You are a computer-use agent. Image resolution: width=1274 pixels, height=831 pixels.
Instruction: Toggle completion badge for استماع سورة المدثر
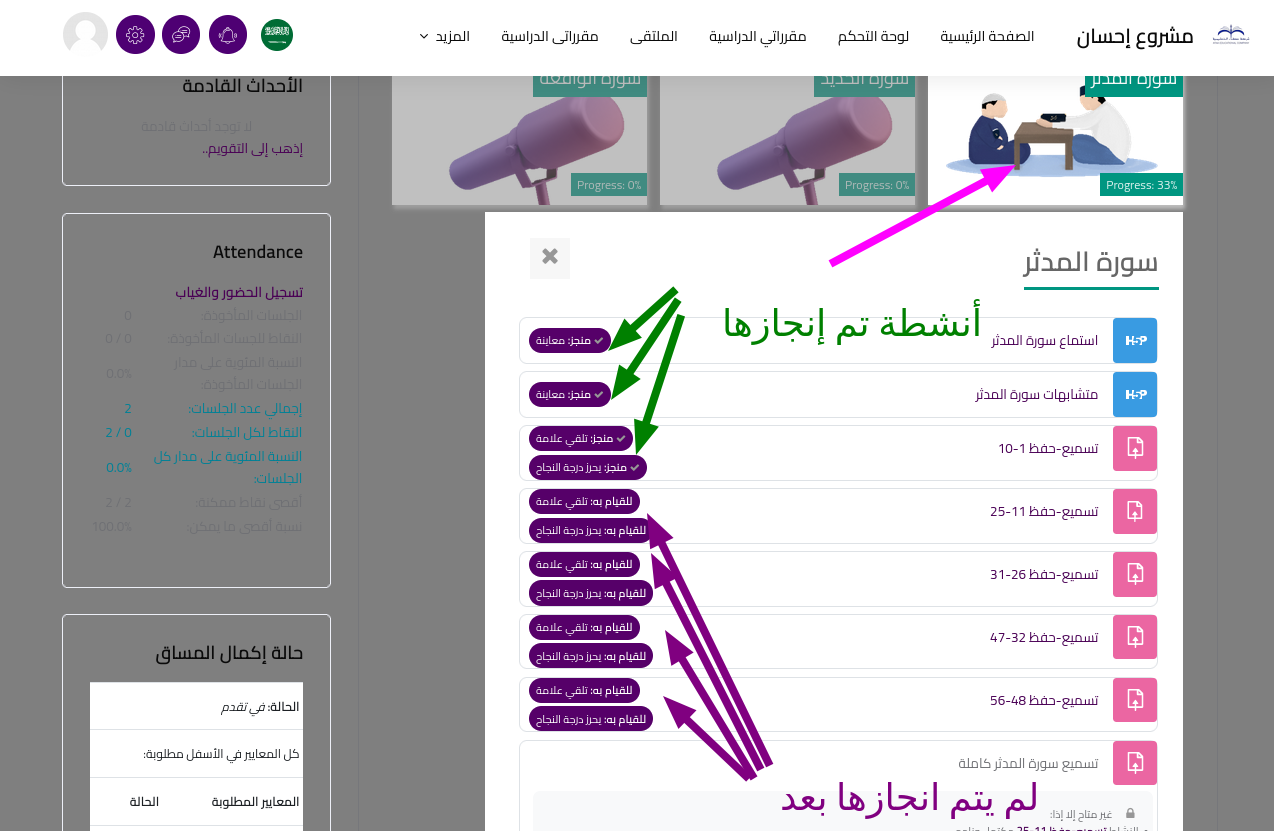pyautogui.click(x=570, y=340)
